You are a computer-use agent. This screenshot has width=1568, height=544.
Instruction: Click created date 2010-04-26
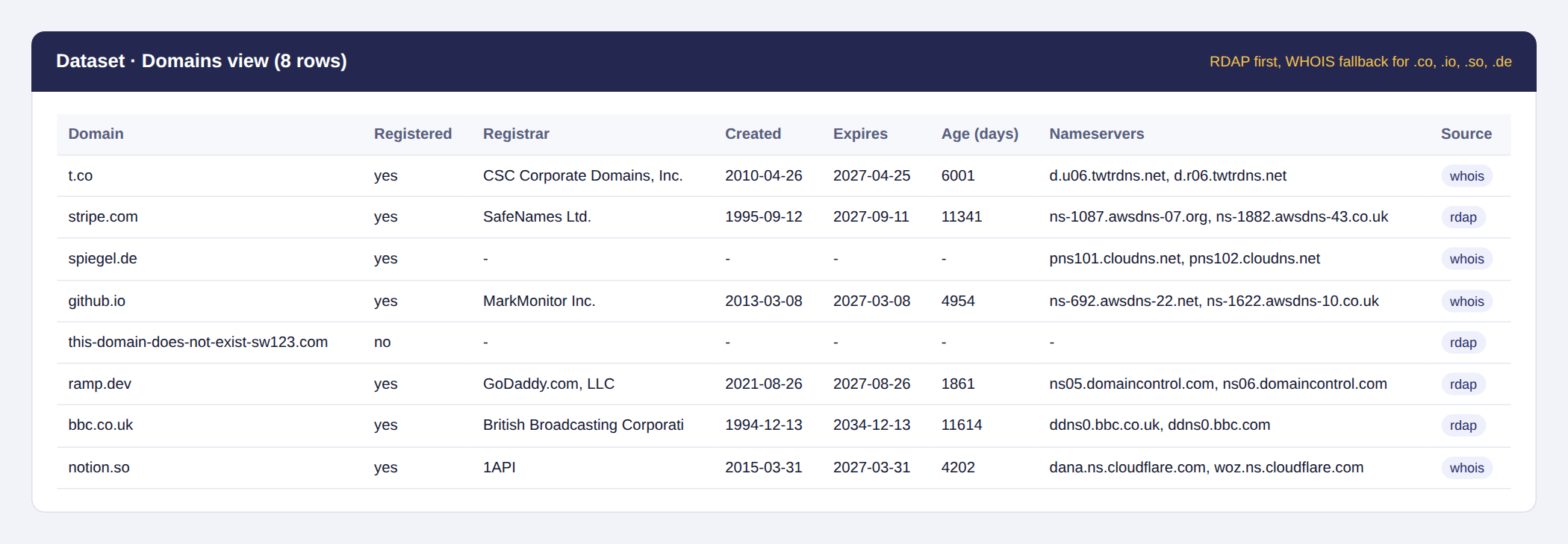(x=763, y=176)
